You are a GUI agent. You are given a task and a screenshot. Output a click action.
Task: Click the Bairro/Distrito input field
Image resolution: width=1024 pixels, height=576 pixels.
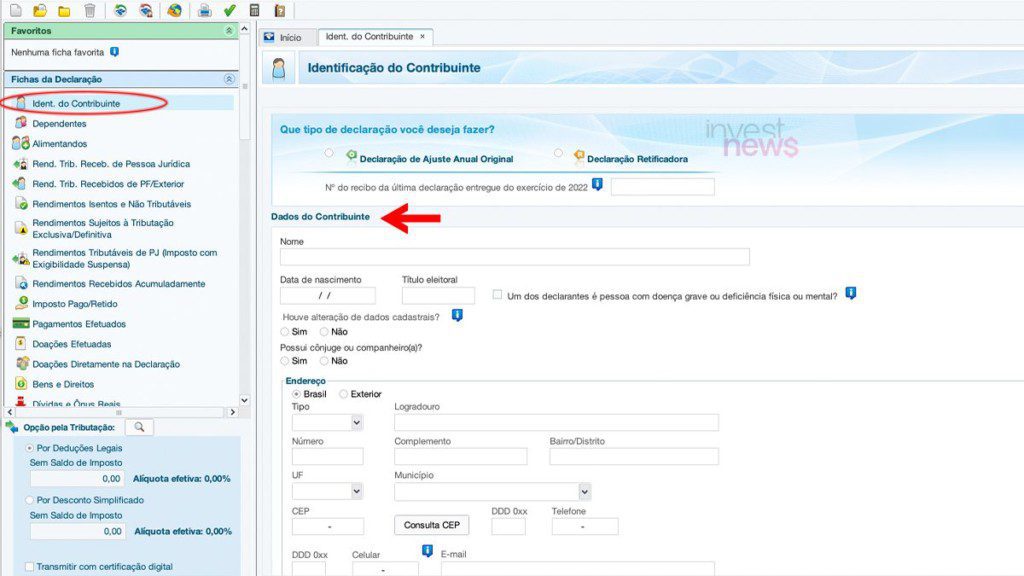pos(633,456)
